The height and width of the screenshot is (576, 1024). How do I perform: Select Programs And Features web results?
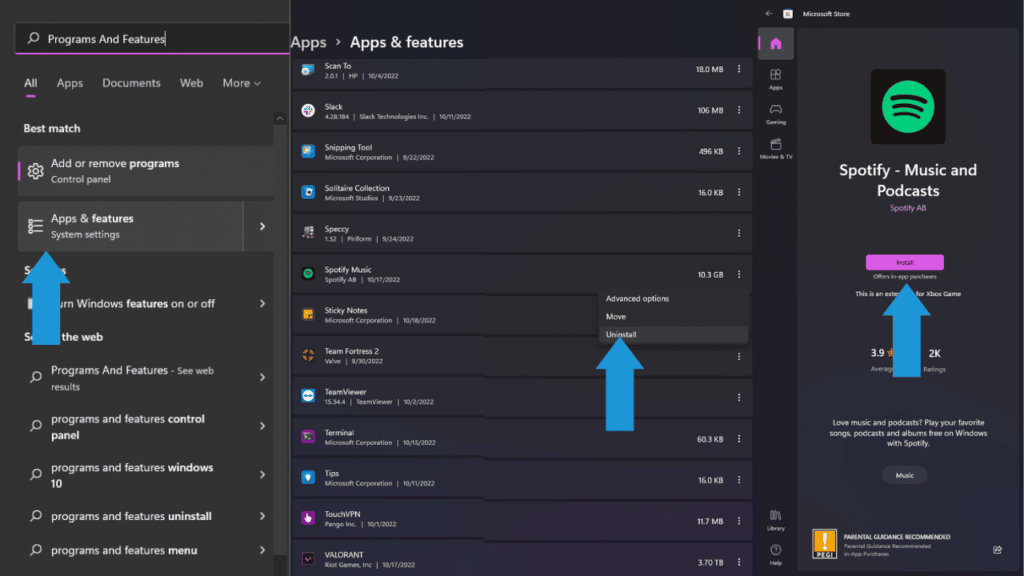tap(146, 378)
